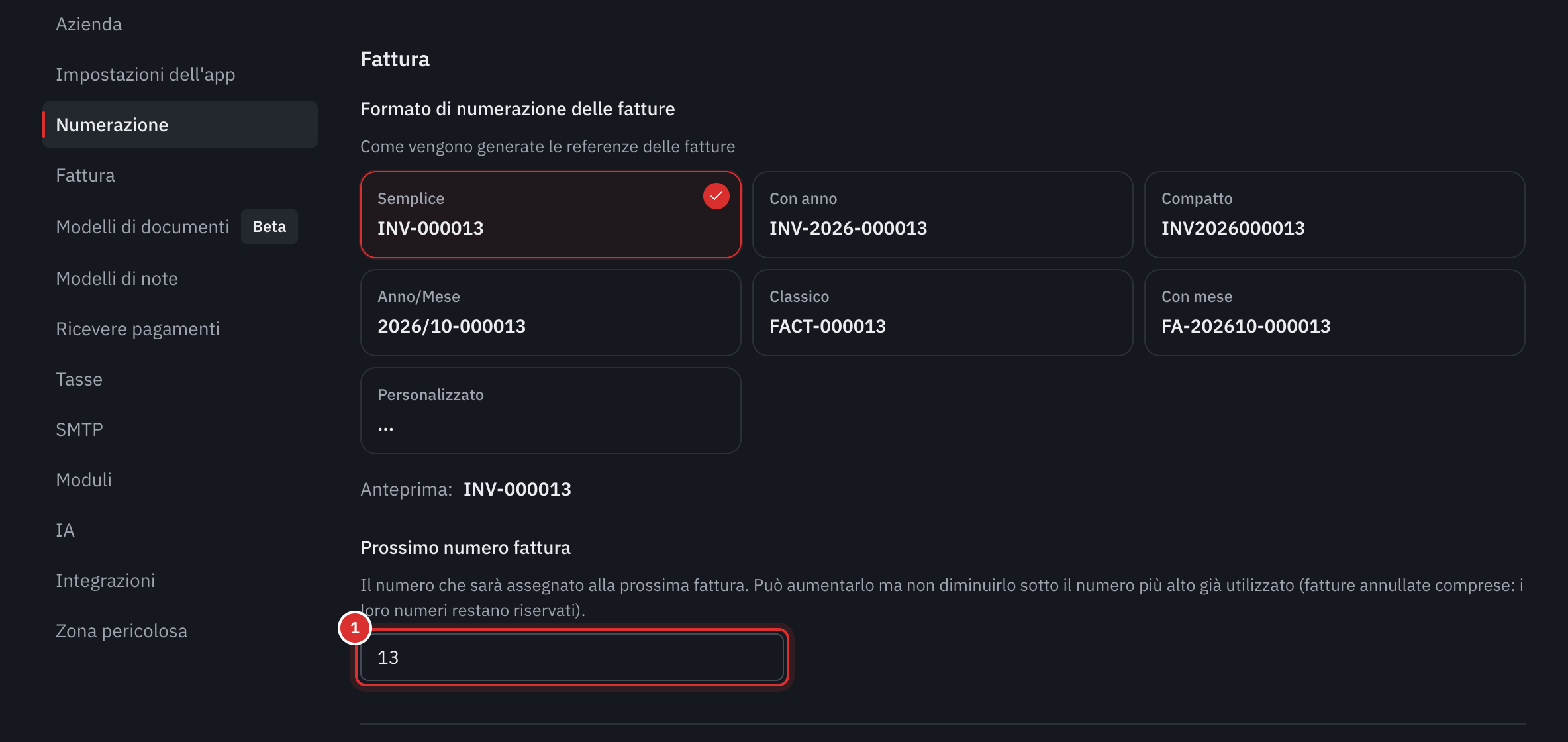Focus the Prossimo numero fattura input

click(x=572, y=657)
